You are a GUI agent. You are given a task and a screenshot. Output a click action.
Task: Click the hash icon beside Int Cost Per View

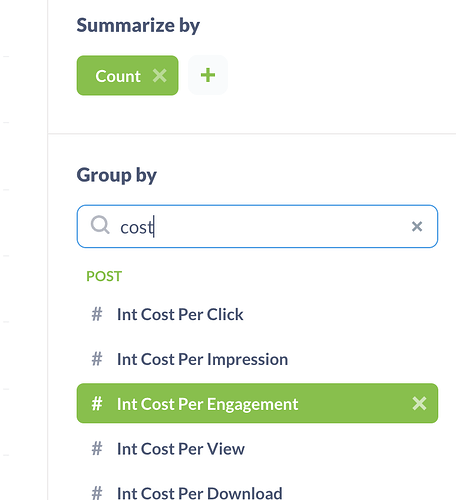[97, 448]
